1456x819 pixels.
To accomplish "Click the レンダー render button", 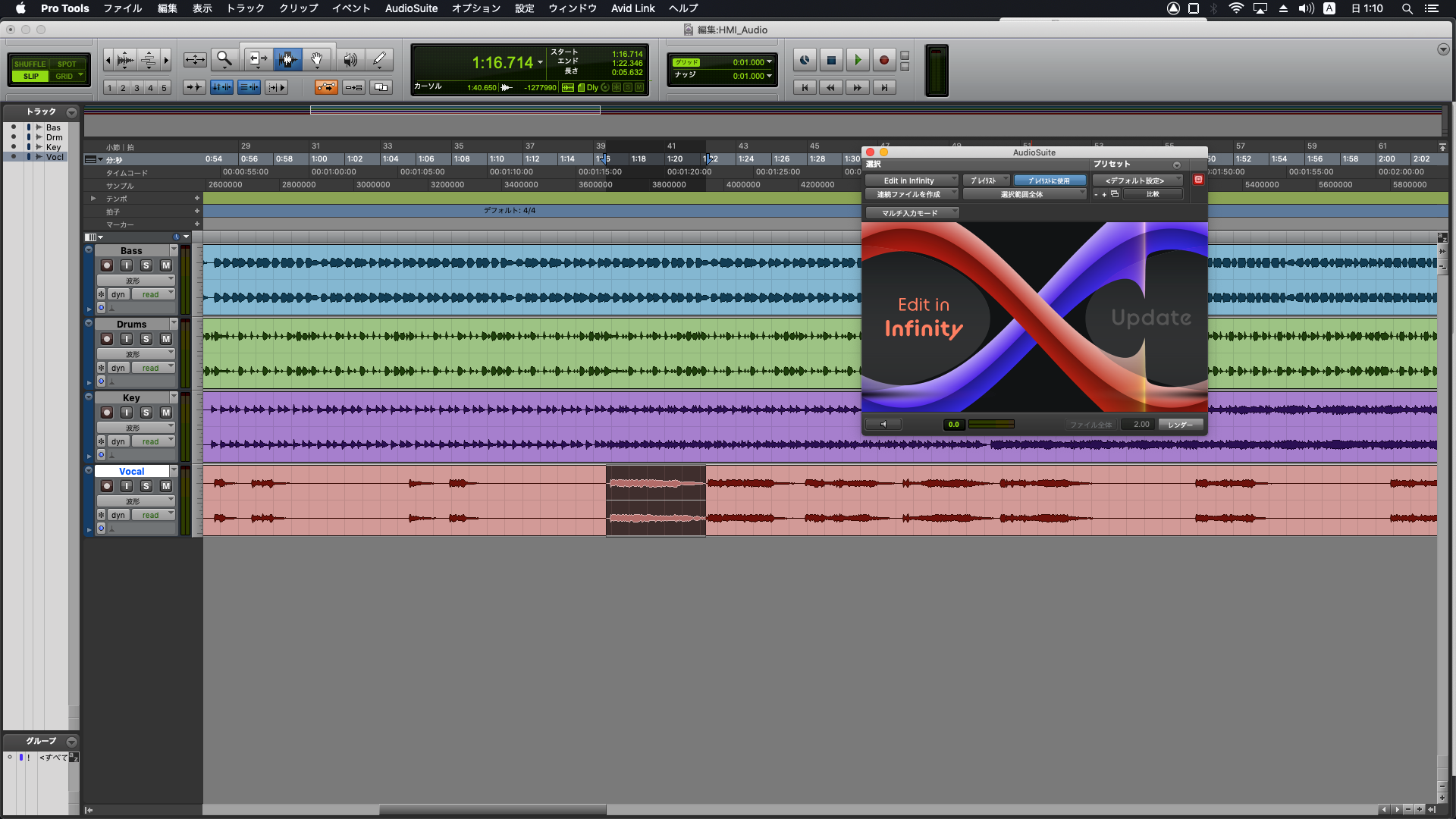I will tap(1180, 425).
